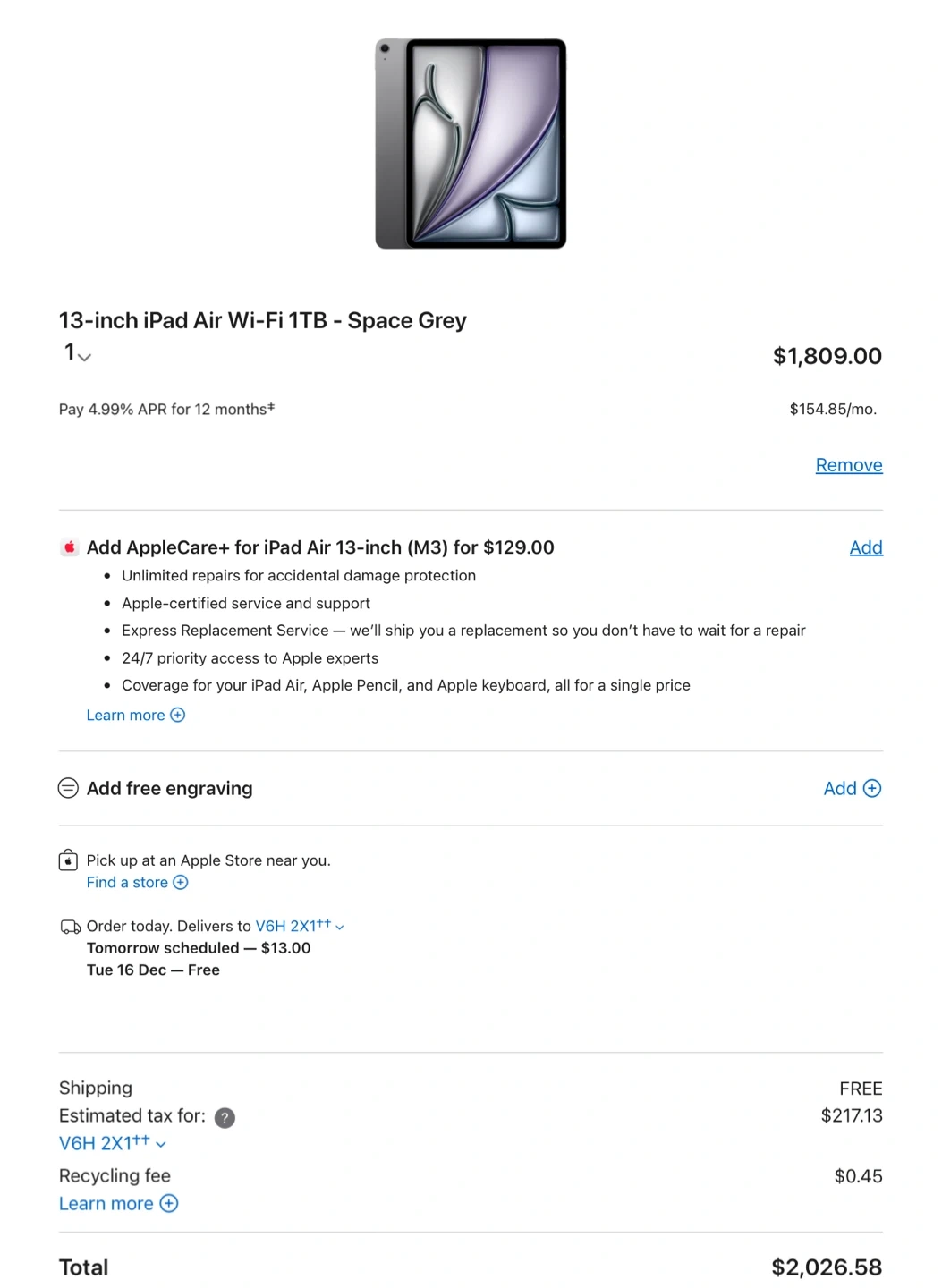Image resolution: width=942 pixels, height=1288 pixels.
Task: Click the estimated tax help question mark
Action: click(x=225, y=1117)
